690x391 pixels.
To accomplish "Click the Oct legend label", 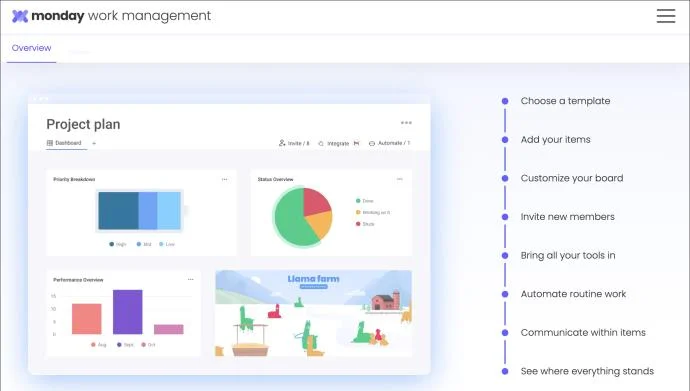I will 148,345.
